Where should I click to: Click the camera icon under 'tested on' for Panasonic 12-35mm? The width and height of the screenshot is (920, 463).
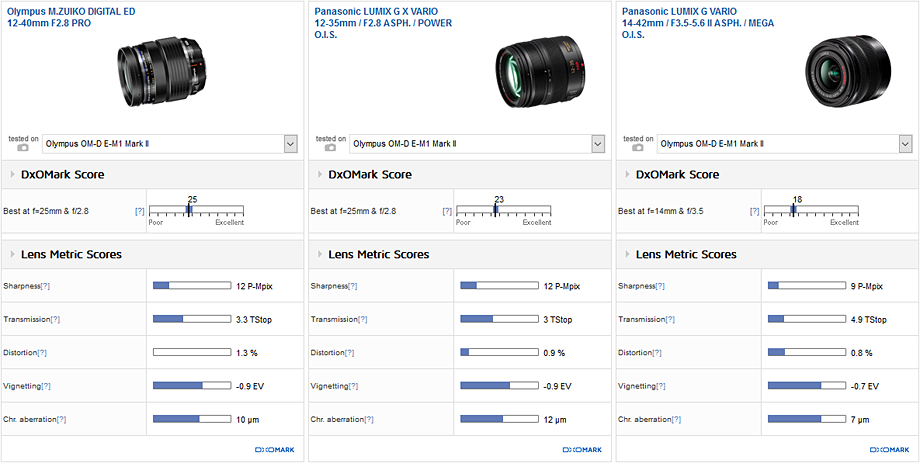pyautogui.click(x=330, y=148)
